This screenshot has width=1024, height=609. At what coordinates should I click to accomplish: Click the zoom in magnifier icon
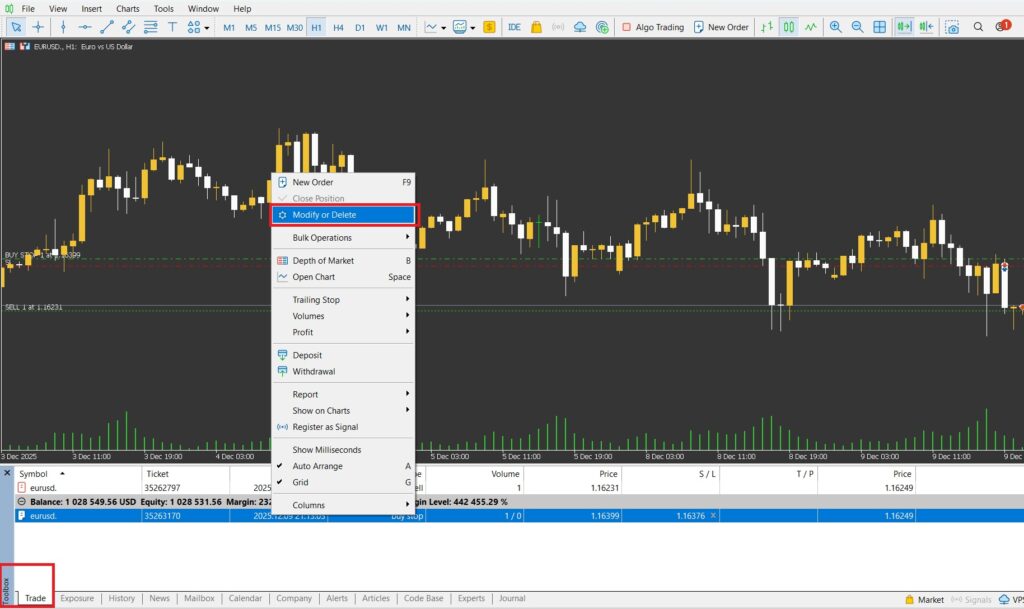[x=836, y=27]
